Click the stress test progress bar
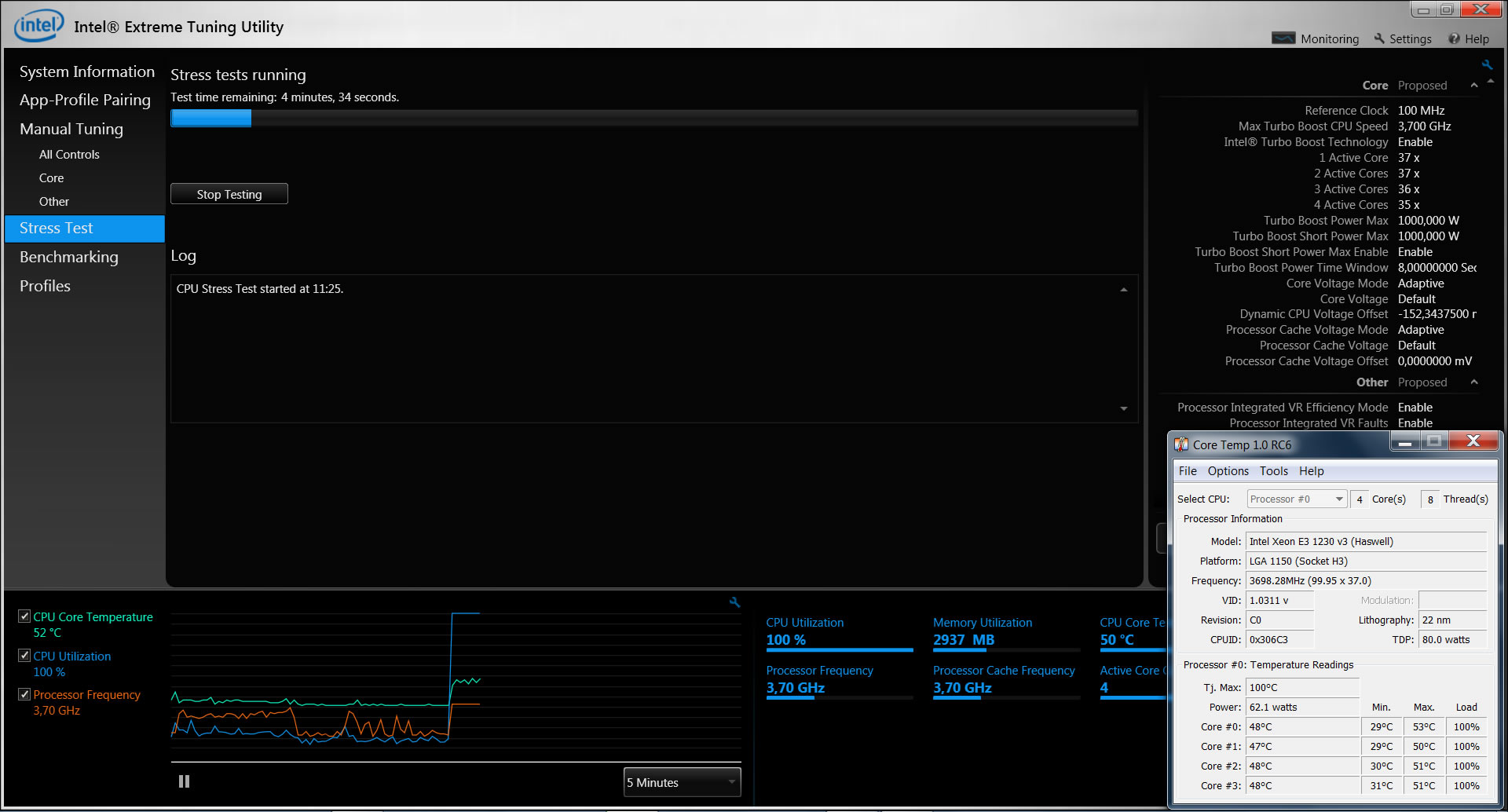Viewport: 1508px width, 812px height. 654,118
